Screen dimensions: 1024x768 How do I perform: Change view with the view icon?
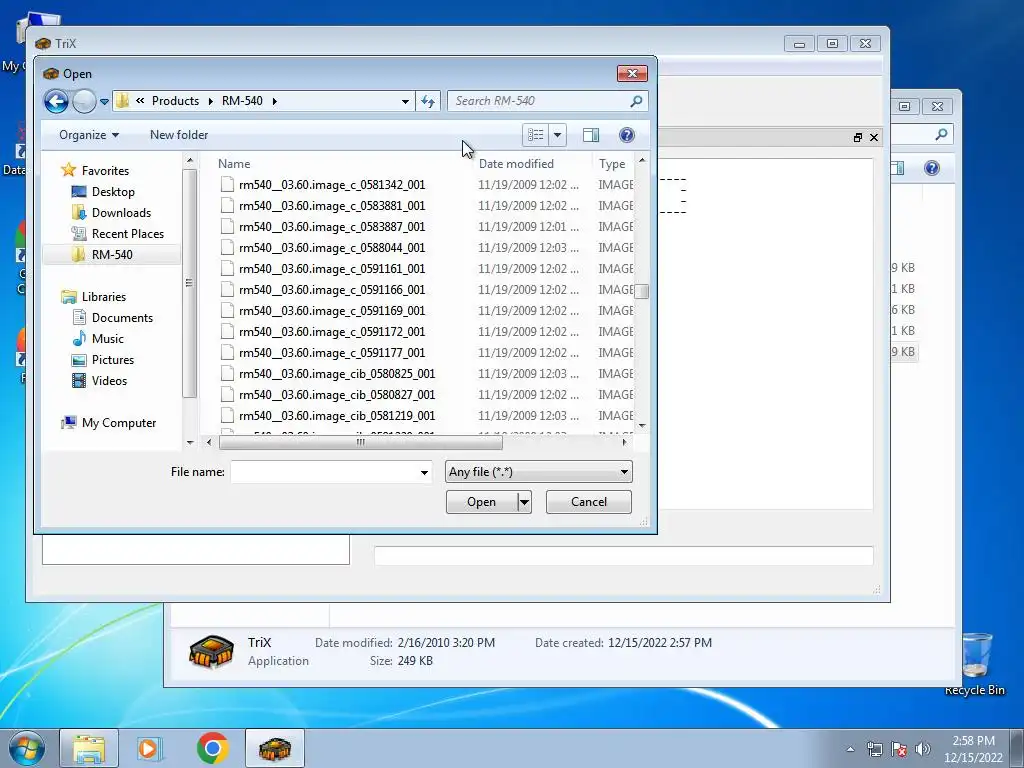(536, 135)
